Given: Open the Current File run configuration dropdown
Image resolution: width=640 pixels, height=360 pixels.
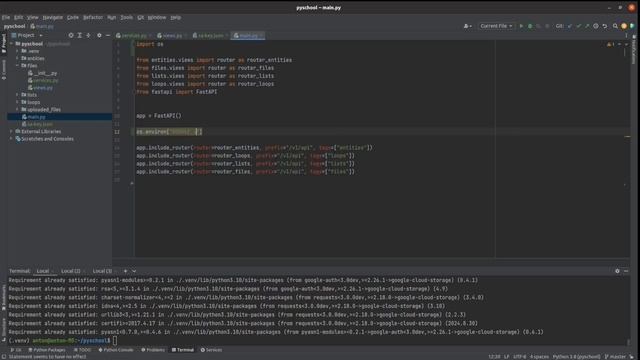Looking at the screenshot, I should click(496, 26).
